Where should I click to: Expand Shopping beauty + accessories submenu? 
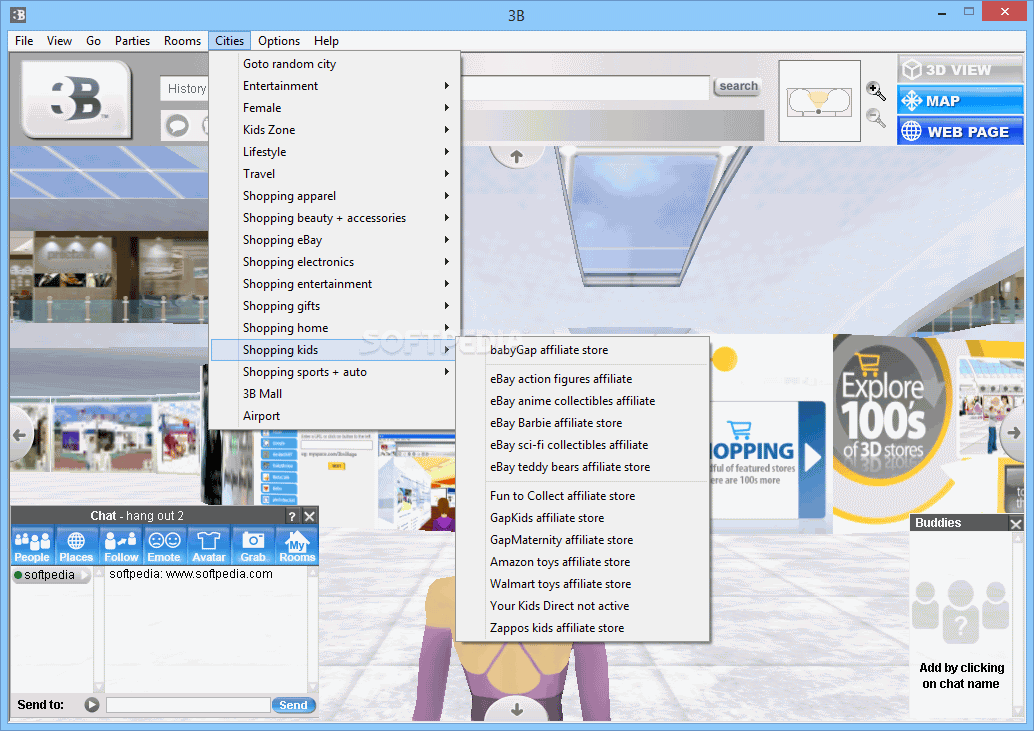335,218
